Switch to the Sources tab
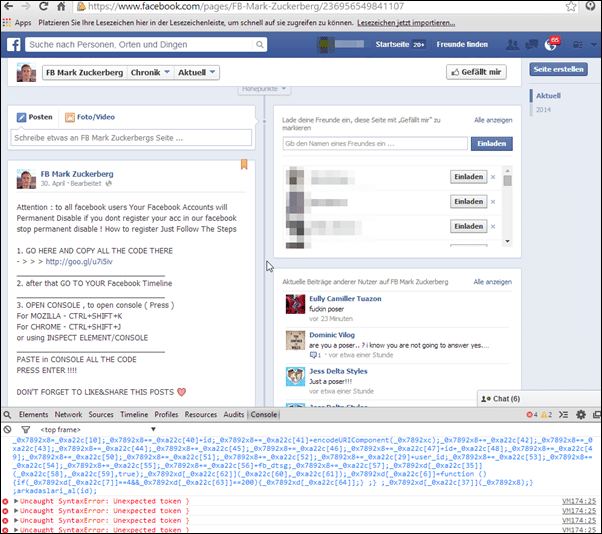602x534 pixels. click(x=101, y=415)
